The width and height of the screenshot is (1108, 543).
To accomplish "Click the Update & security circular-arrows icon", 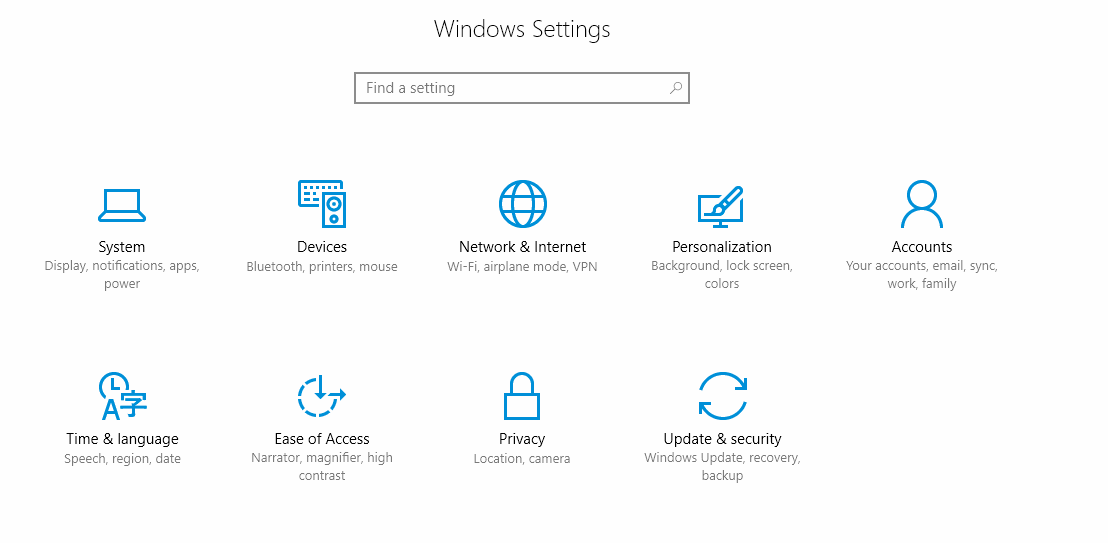I will pos(722,396).
